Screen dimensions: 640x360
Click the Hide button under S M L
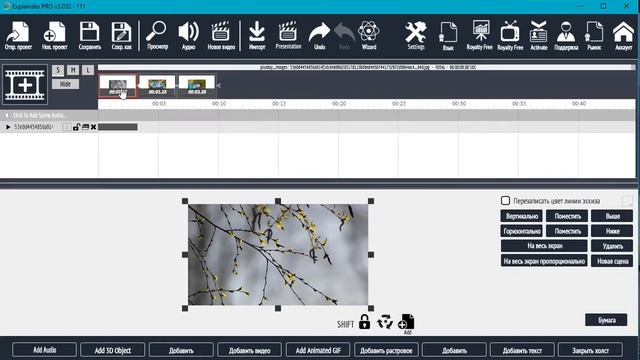[65, 84]
